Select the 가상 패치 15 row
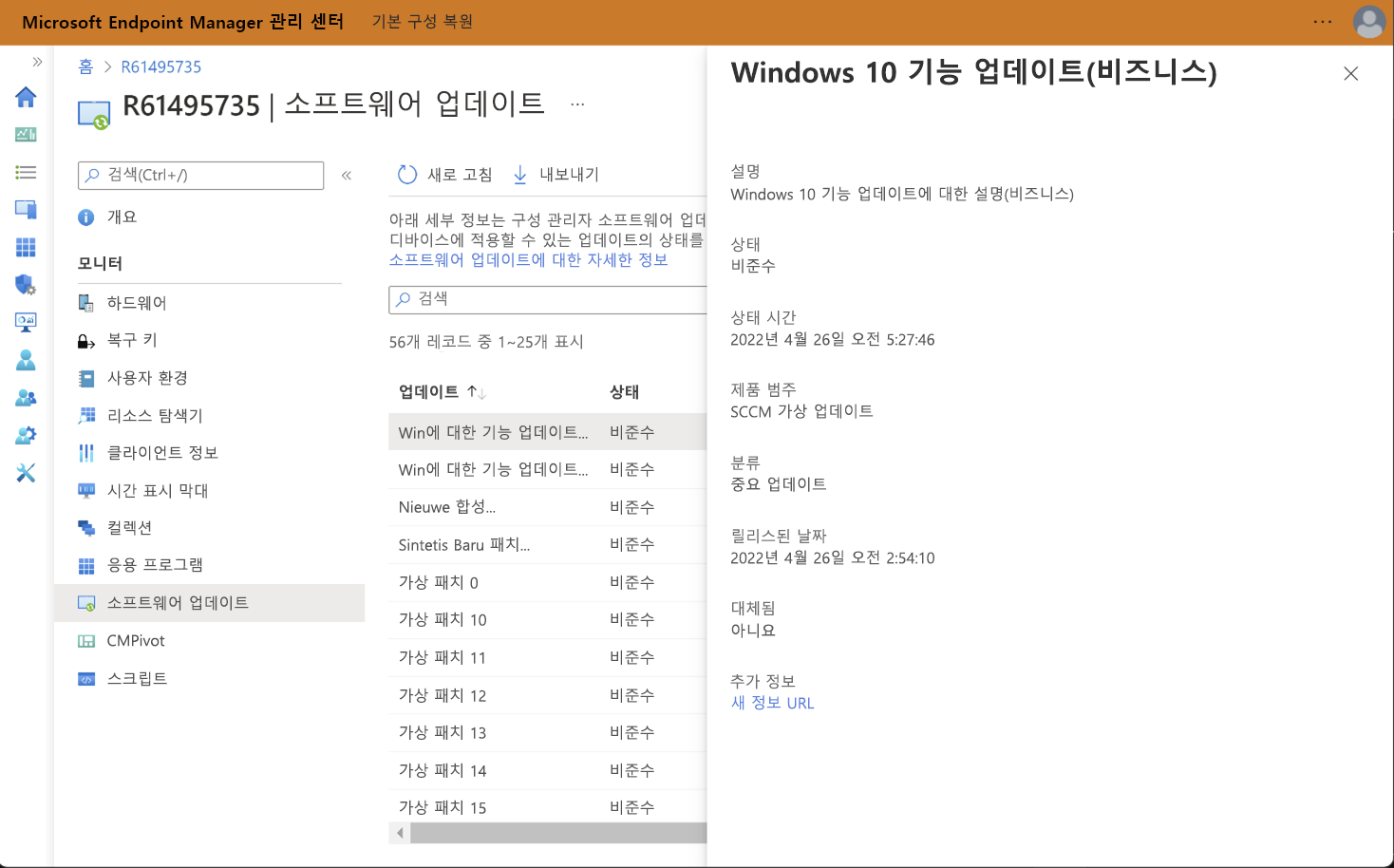 548,807
